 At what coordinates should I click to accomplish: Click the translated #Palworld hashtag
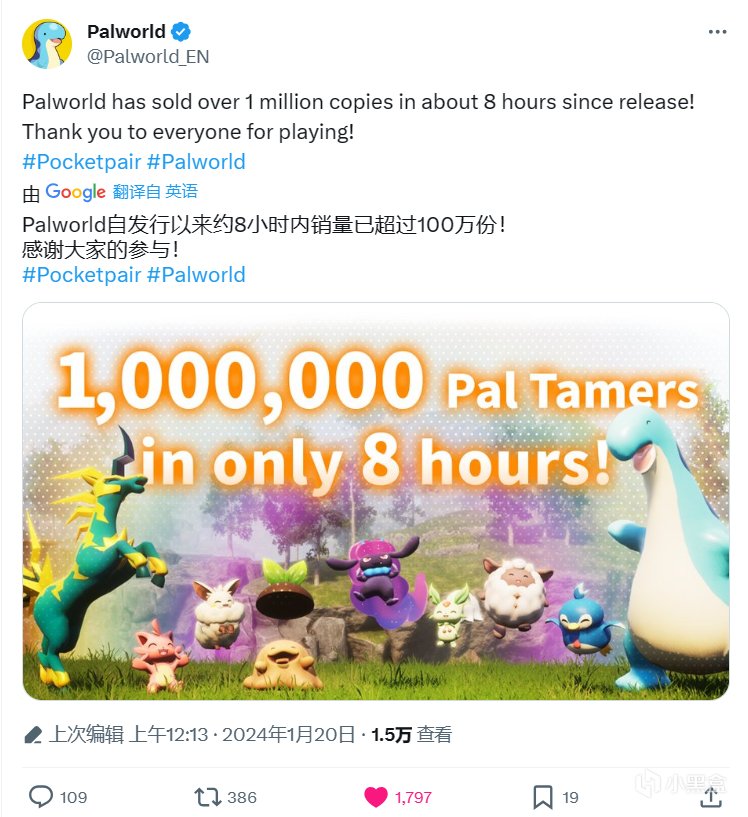point(196,274)
